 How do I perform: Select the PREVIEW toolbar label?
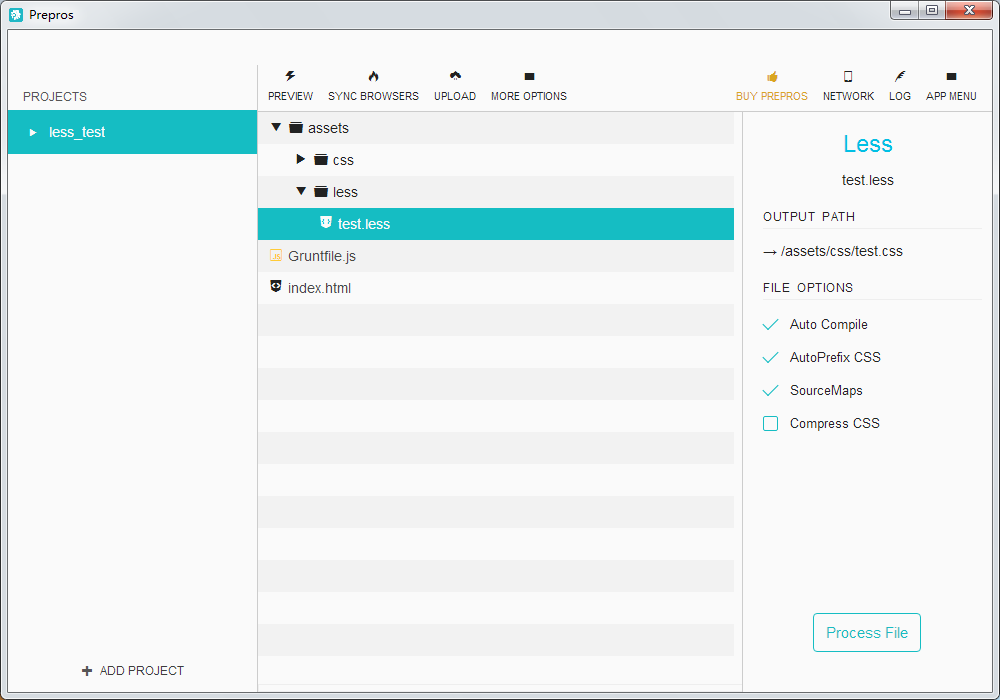[x=290, y=96]
